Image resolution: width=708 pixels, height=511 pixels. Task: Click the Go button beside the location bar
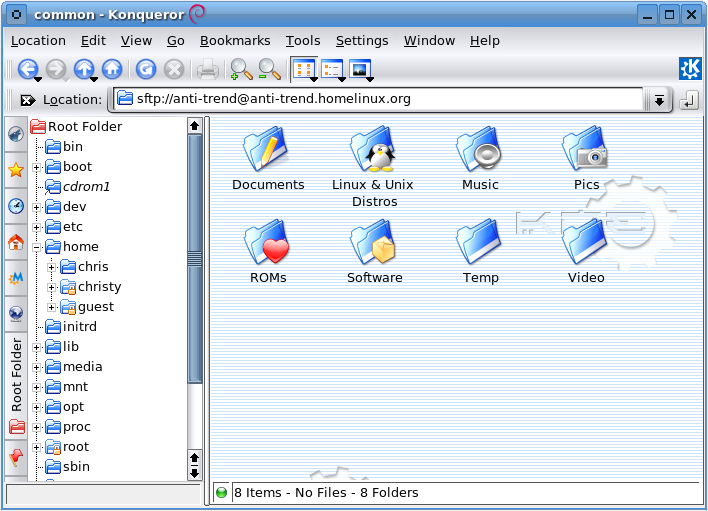pos(688,100)
